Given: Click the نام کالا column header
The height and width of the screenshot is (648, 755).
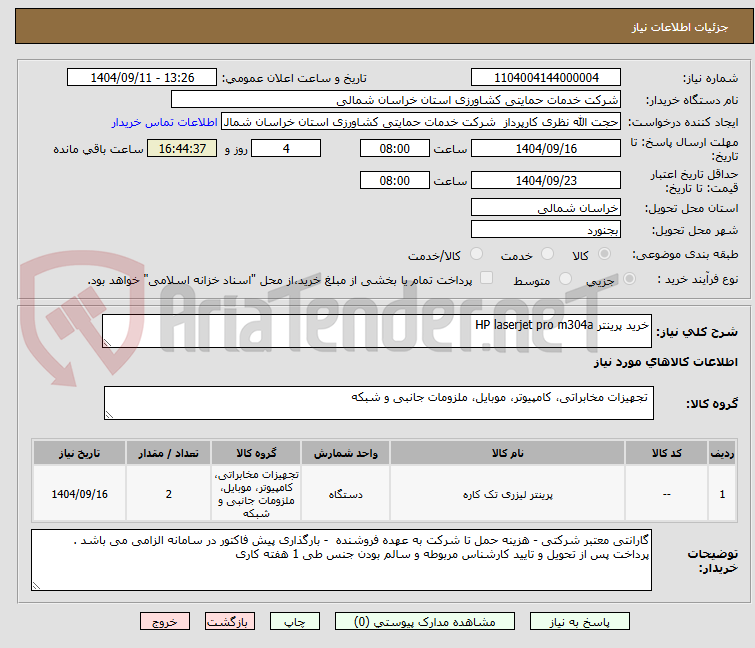Looking at the screenshot, I should pyautogui.click(x=508, y=453).
